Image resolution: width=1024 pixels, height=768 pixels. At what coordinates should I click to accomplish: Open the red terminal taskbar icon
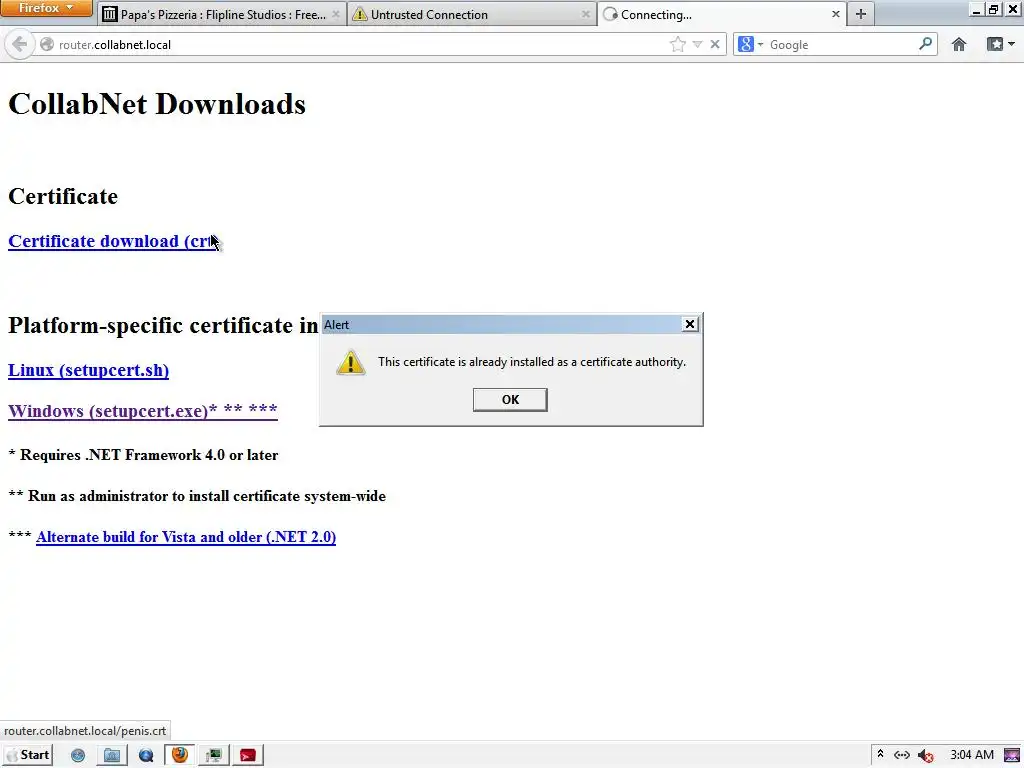[x=248, y=755]
